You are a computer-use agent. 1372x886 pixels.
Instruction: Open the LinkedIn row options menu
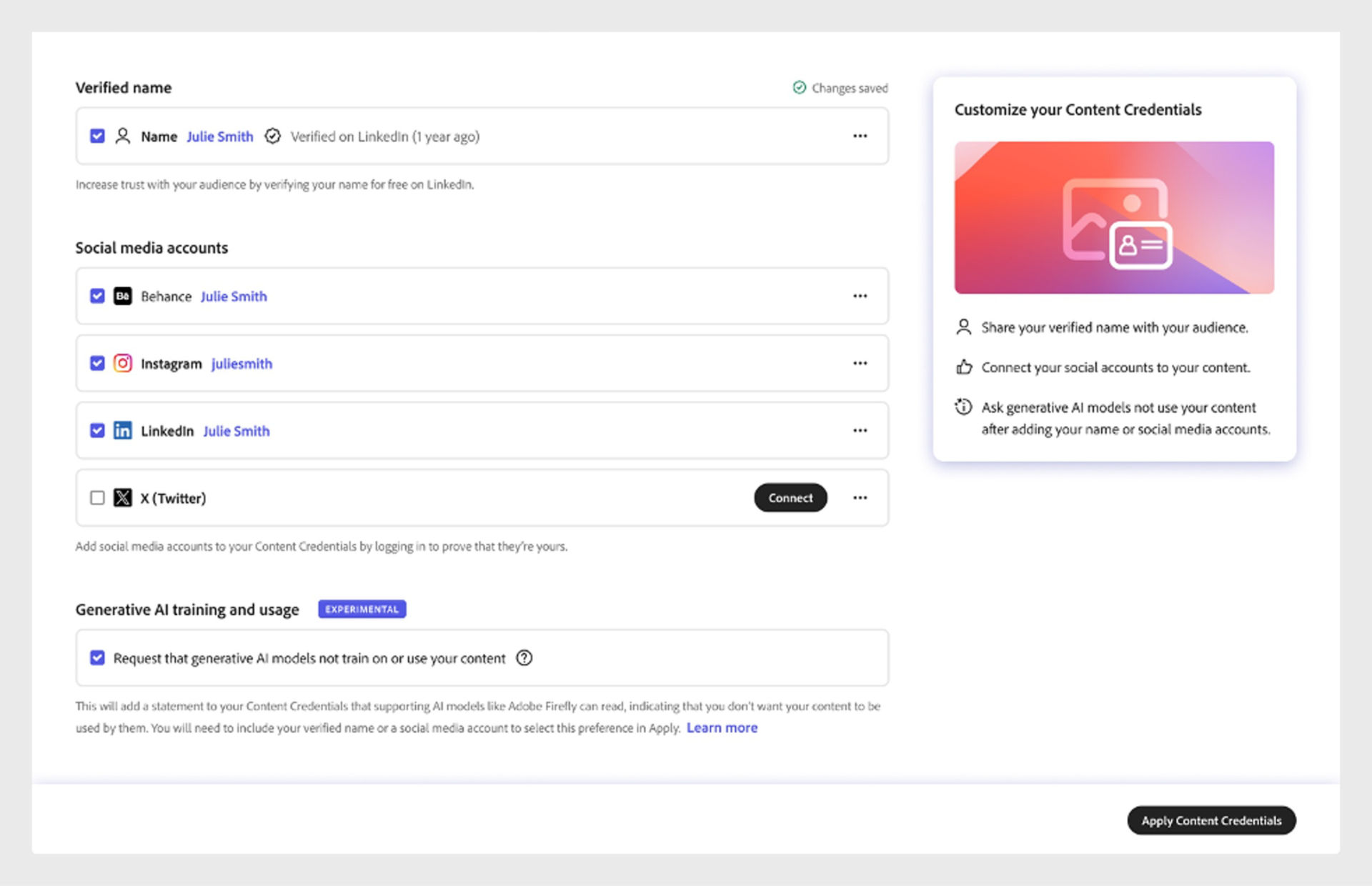tap(860, 430)
